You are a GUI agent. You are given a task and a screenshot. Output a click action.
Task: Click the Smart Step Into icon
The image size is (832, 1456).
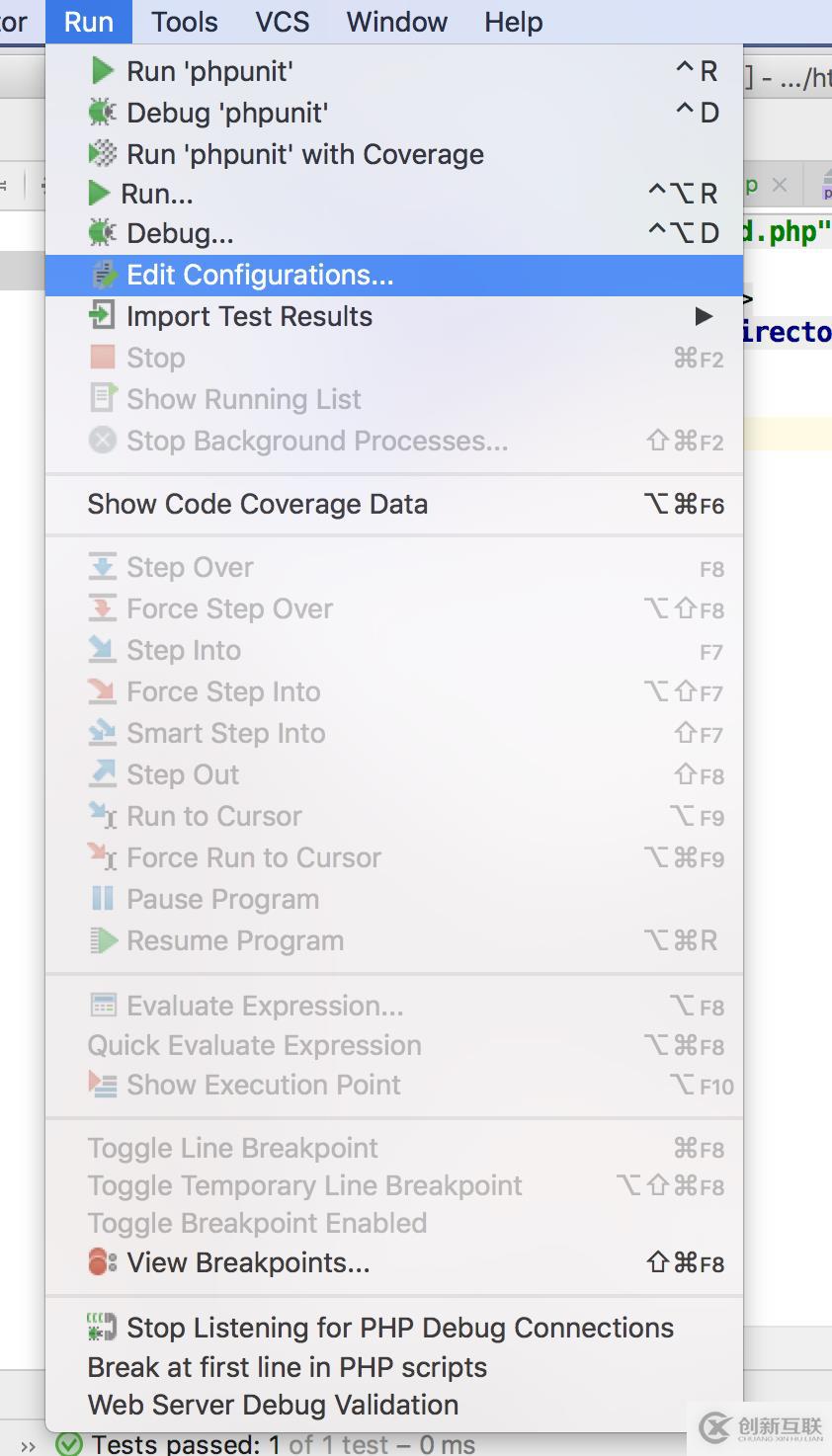(x=102, y=733)
